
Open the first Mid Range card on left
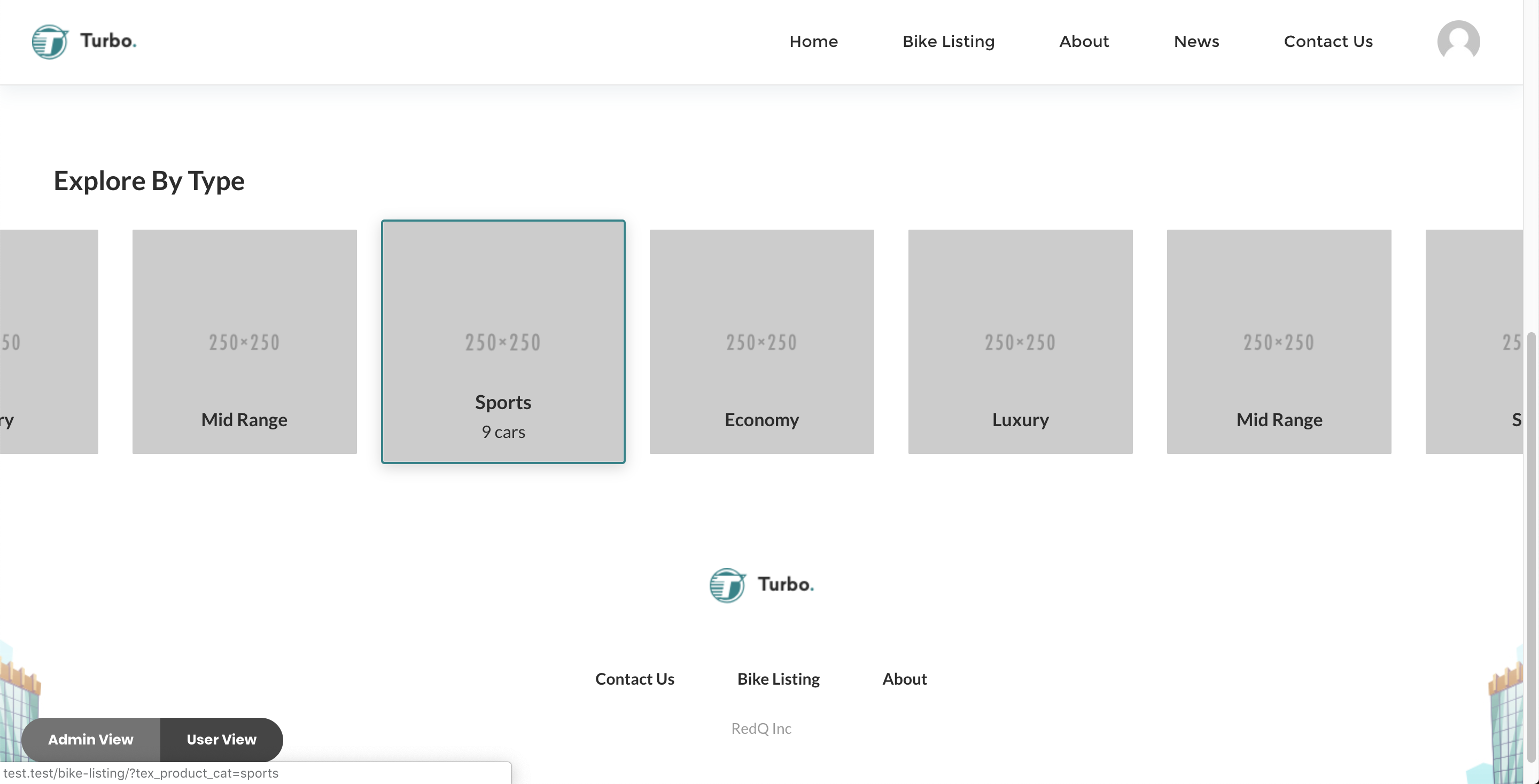point(244,342)
